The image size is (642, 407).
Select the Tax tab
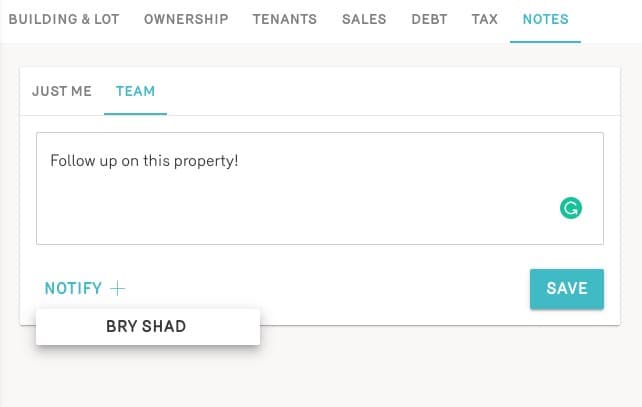point(485,19)
